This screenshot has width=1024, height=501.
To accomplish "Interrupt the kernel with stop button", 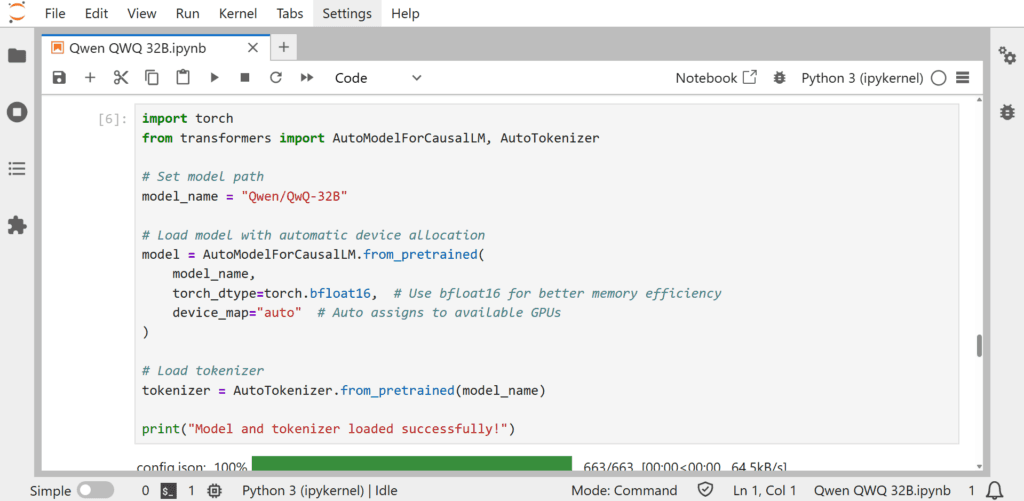I will (x=245, y=78).
